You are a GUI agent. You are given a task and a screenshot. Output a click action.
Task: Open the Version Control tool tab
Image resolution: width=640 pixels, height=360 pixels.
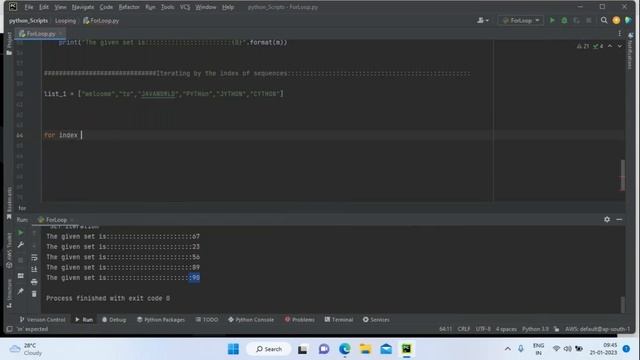[x=42, y=320]
